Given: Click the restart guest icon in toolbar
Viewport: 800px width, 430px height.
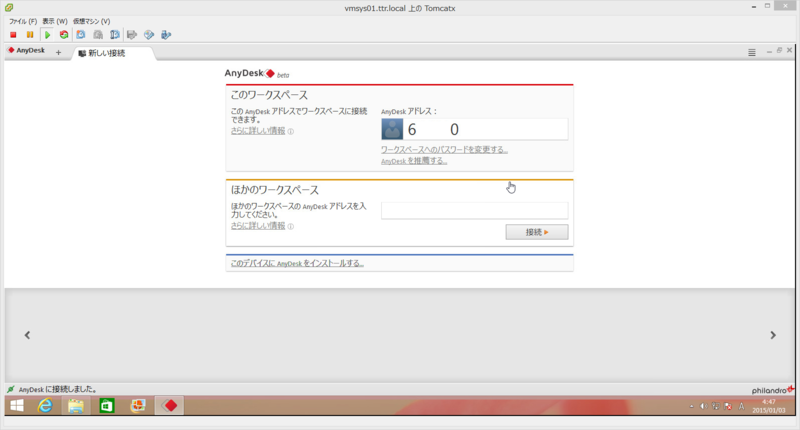Looking at the screenshot, I should (x=64, y=35).
